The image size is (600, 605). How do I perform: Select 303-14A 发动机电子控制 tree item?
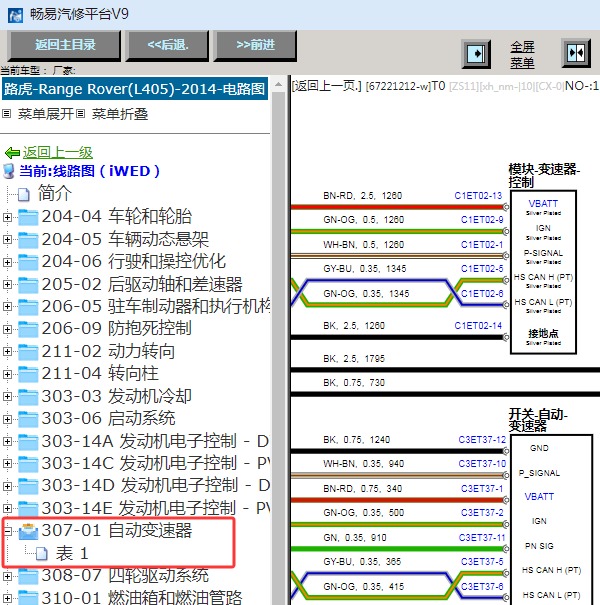click(x=155, y=441)
